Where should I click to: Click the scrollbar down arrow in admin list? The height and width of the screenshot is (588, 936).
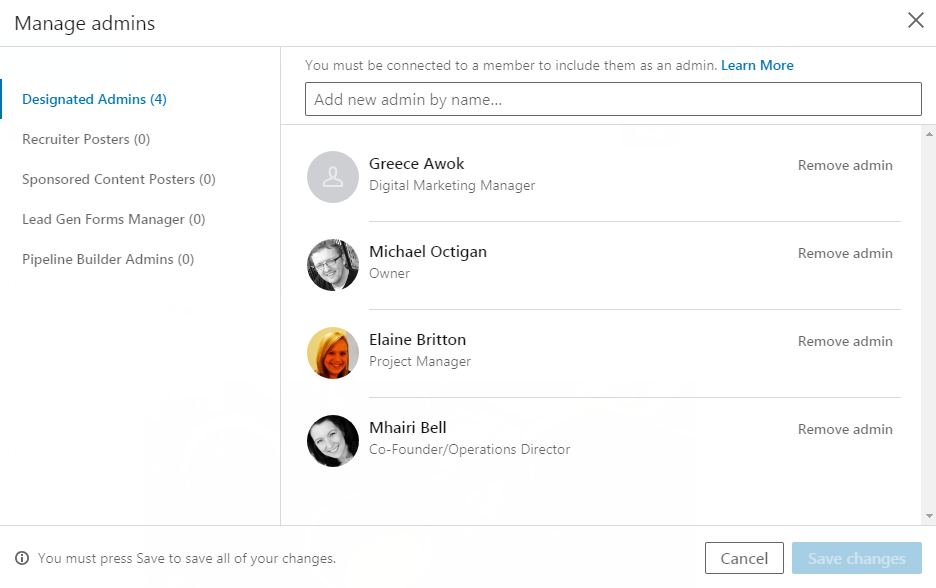[x=929, y=516]
